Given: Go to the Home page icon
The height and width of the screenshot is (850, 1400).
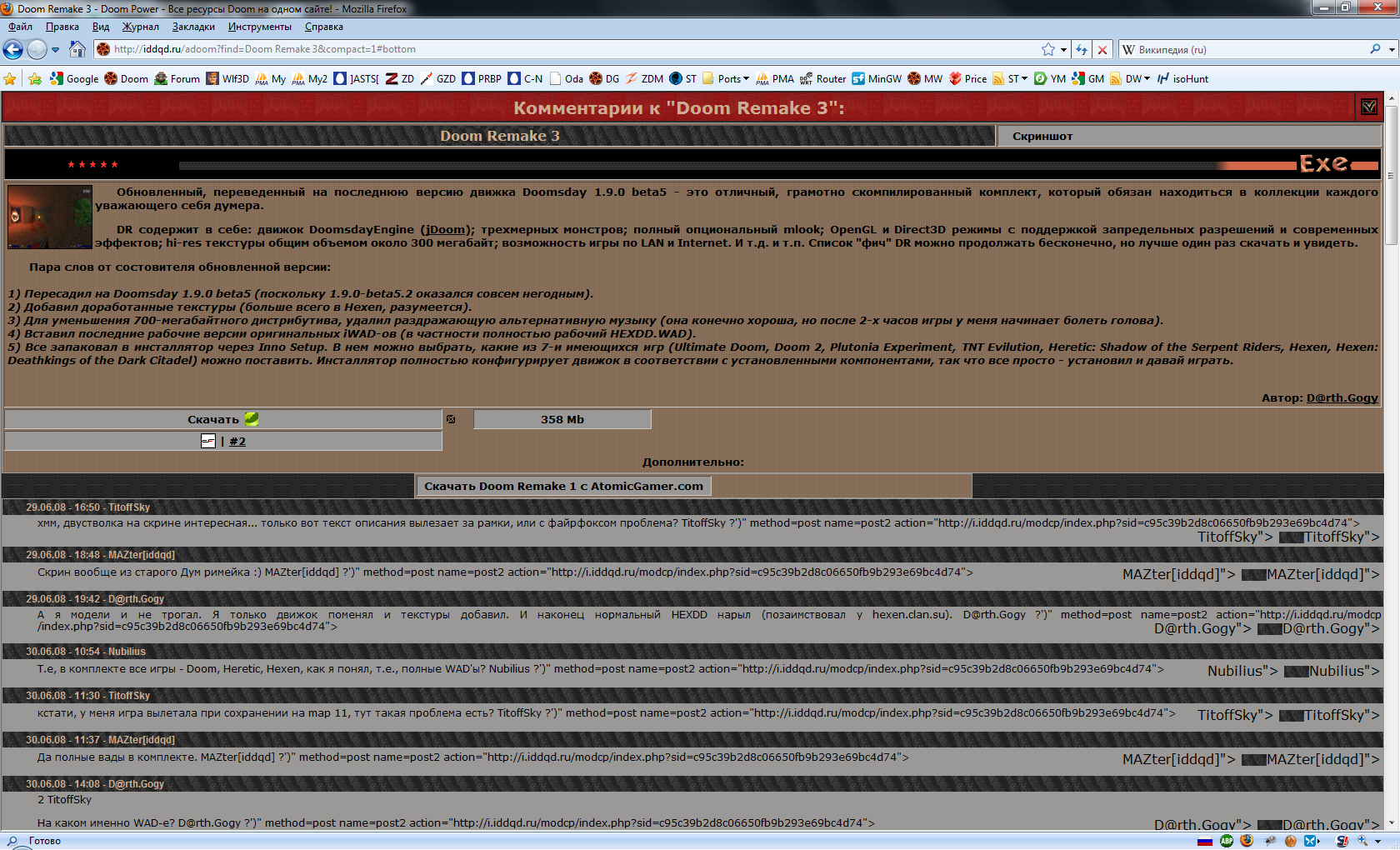Looking at the screenshot, I should (77, 50).
